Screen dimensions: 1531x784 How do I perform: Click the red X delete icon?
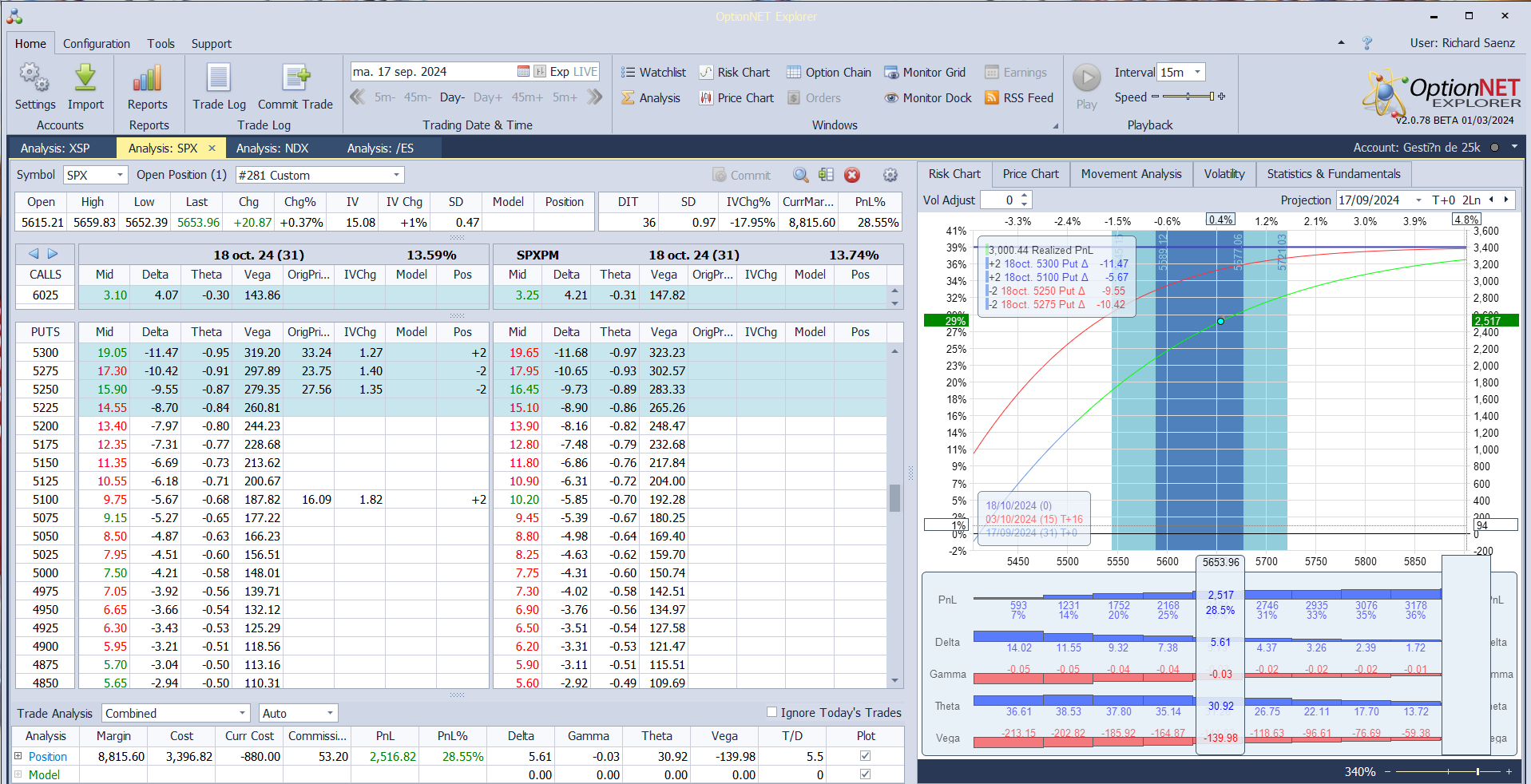(852, 176)
